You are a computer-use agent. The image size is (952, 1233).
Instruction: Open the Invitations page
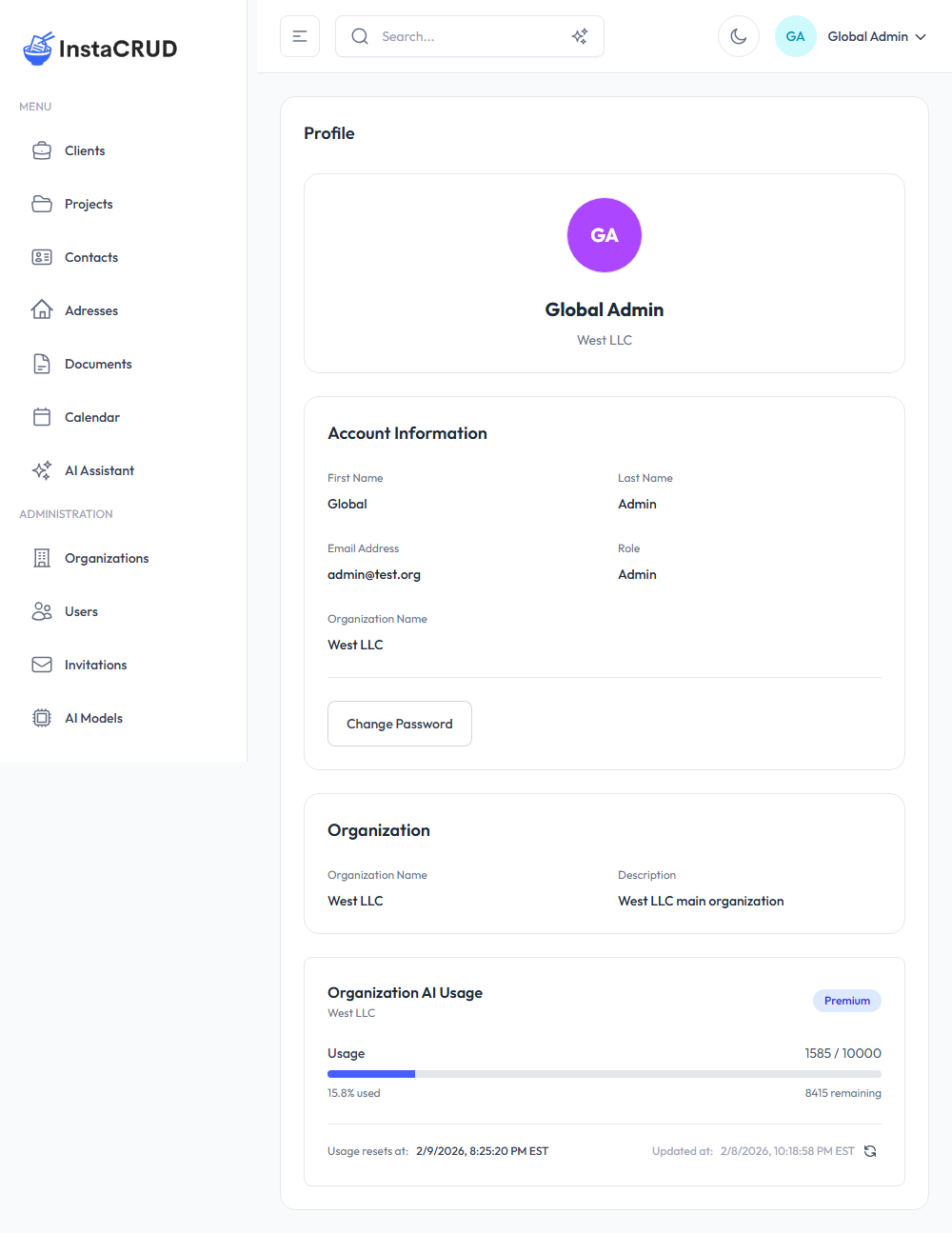click(x=95, y=665)
